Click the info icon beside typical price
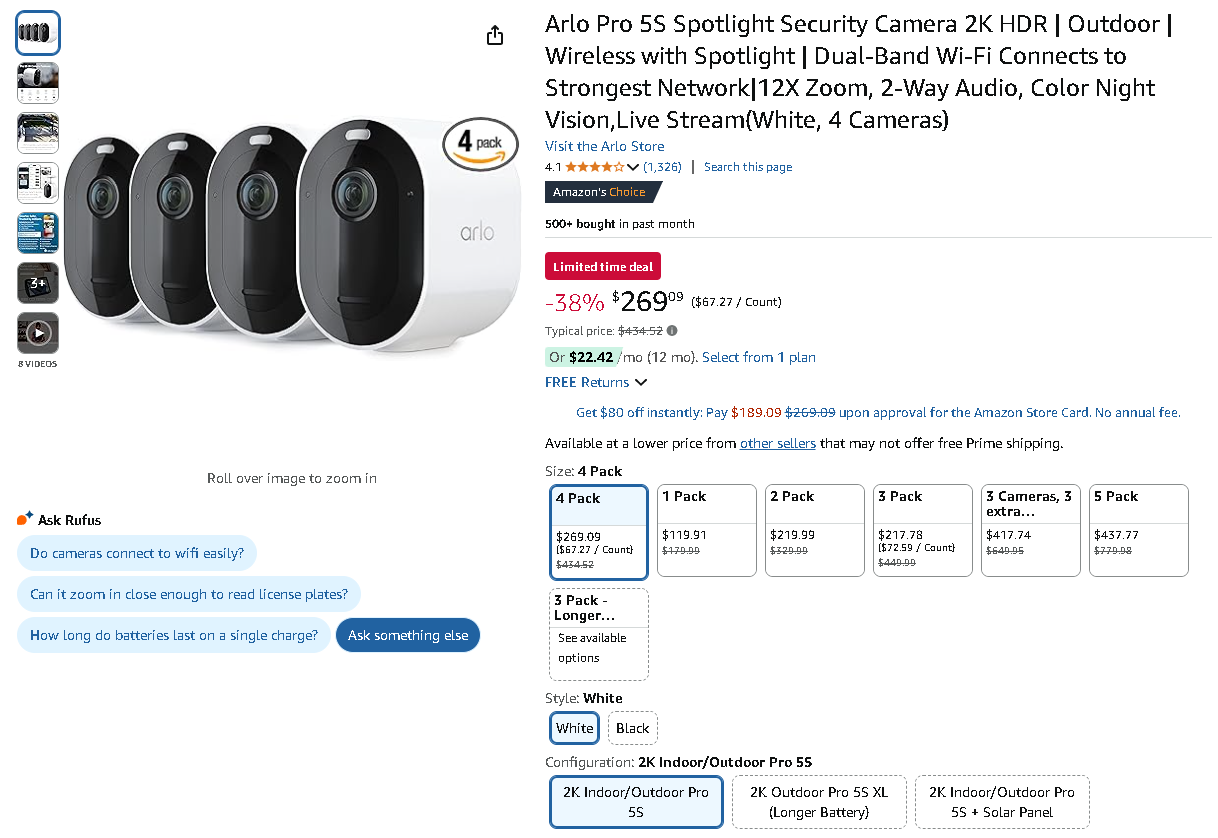The image size is (1218, 838). coord(672,331)
